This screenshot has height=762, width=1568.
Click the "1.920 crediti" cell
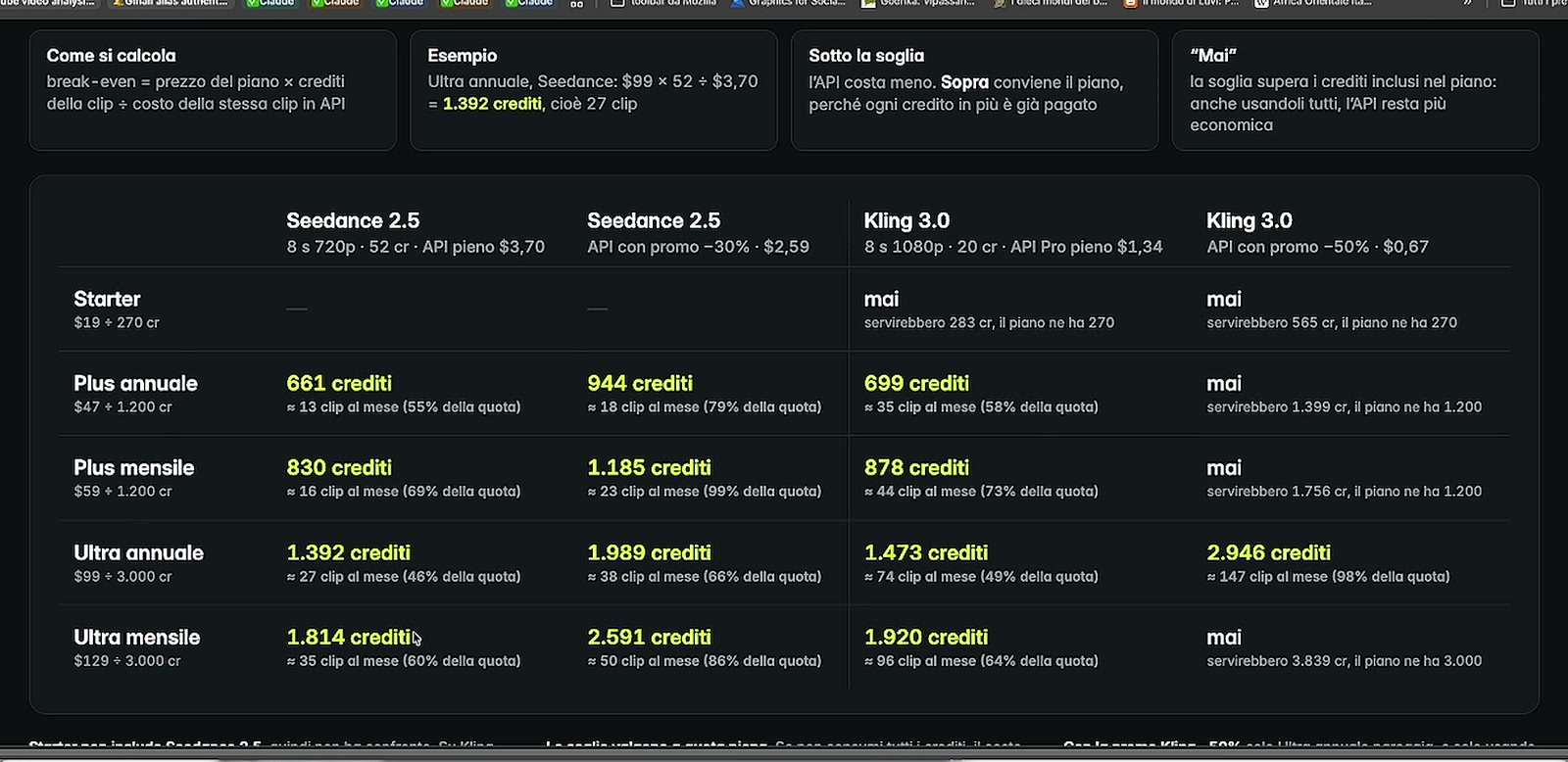[926, 638]
